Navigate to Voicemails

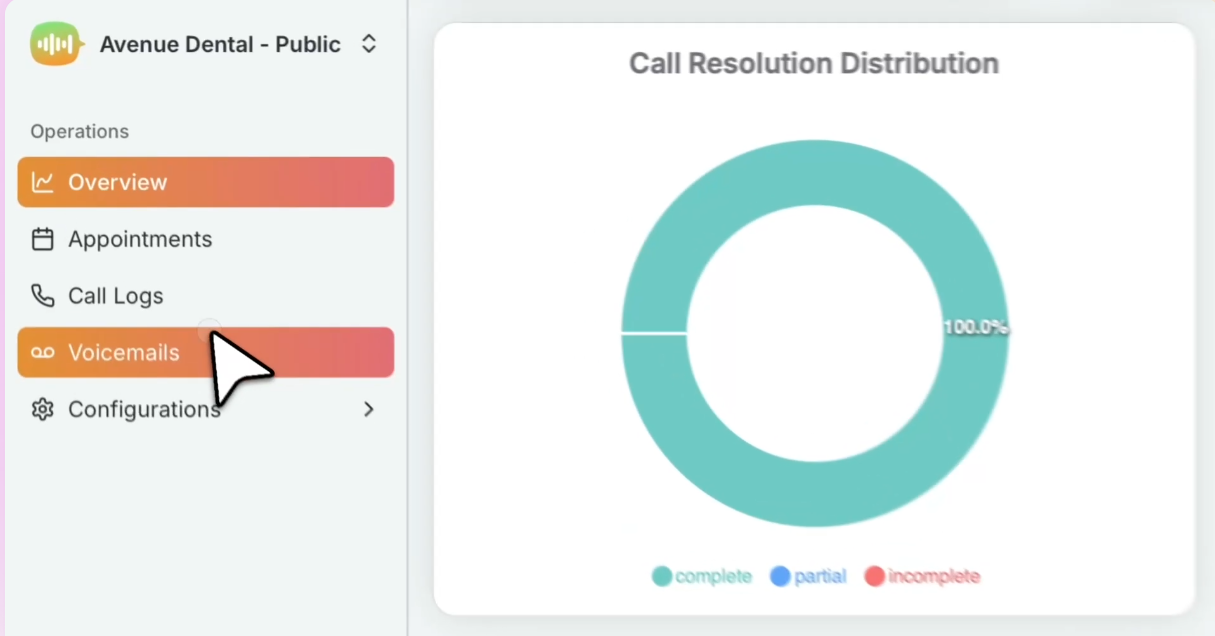click(123, 353)
